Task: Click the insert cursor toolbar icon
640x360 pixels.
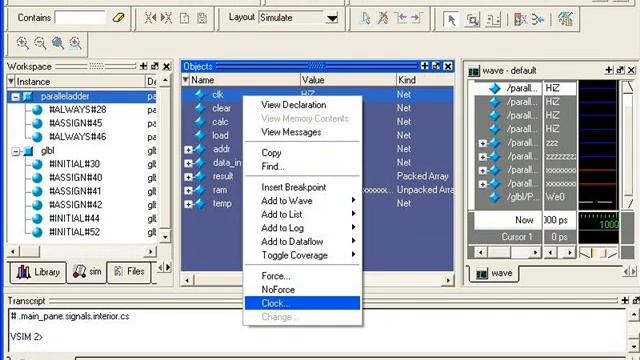Action: pos(365,18)
